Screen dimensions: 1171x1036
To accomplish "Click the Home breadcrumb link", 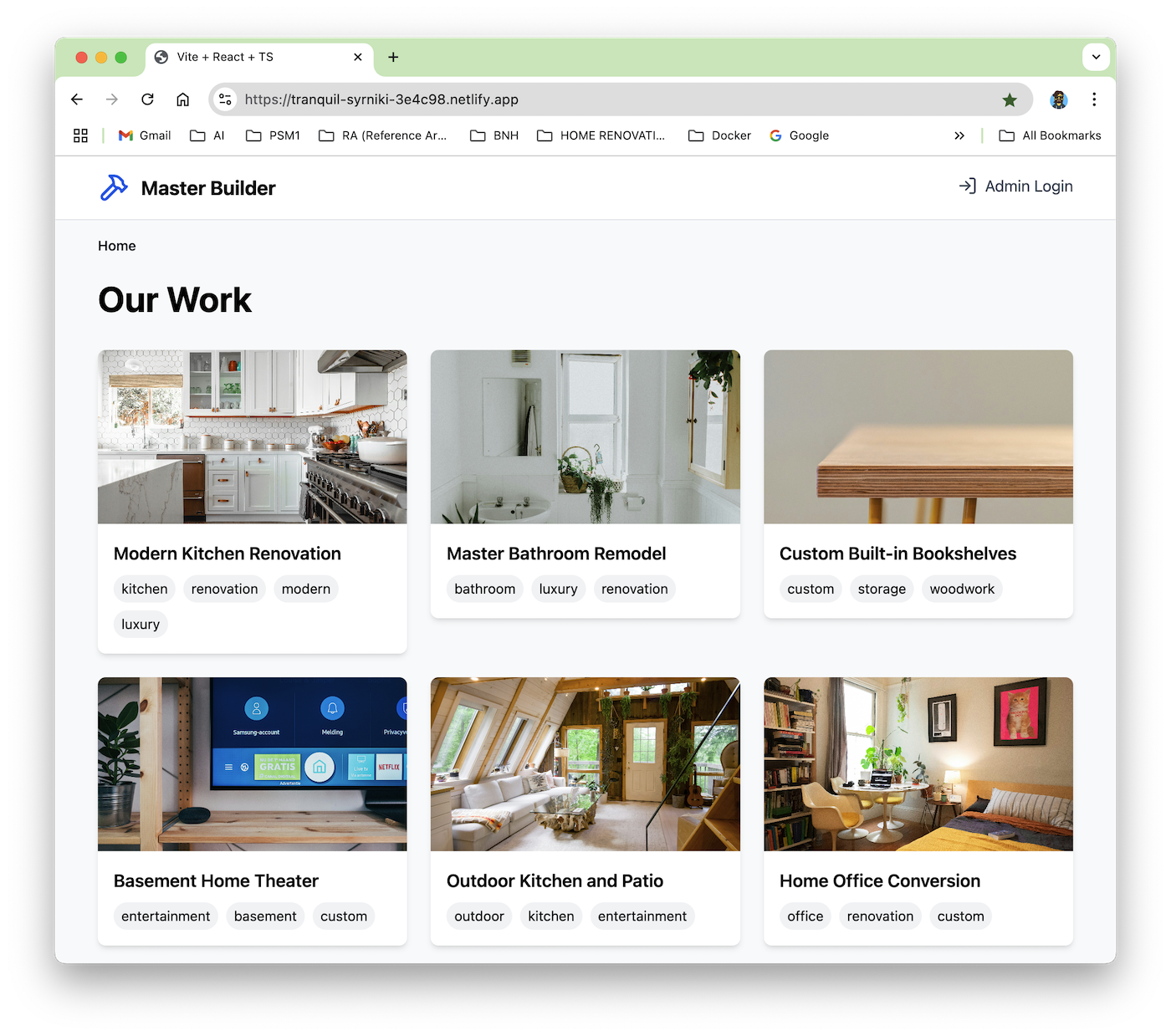I will pyautogui.click(x=116, y=245).
